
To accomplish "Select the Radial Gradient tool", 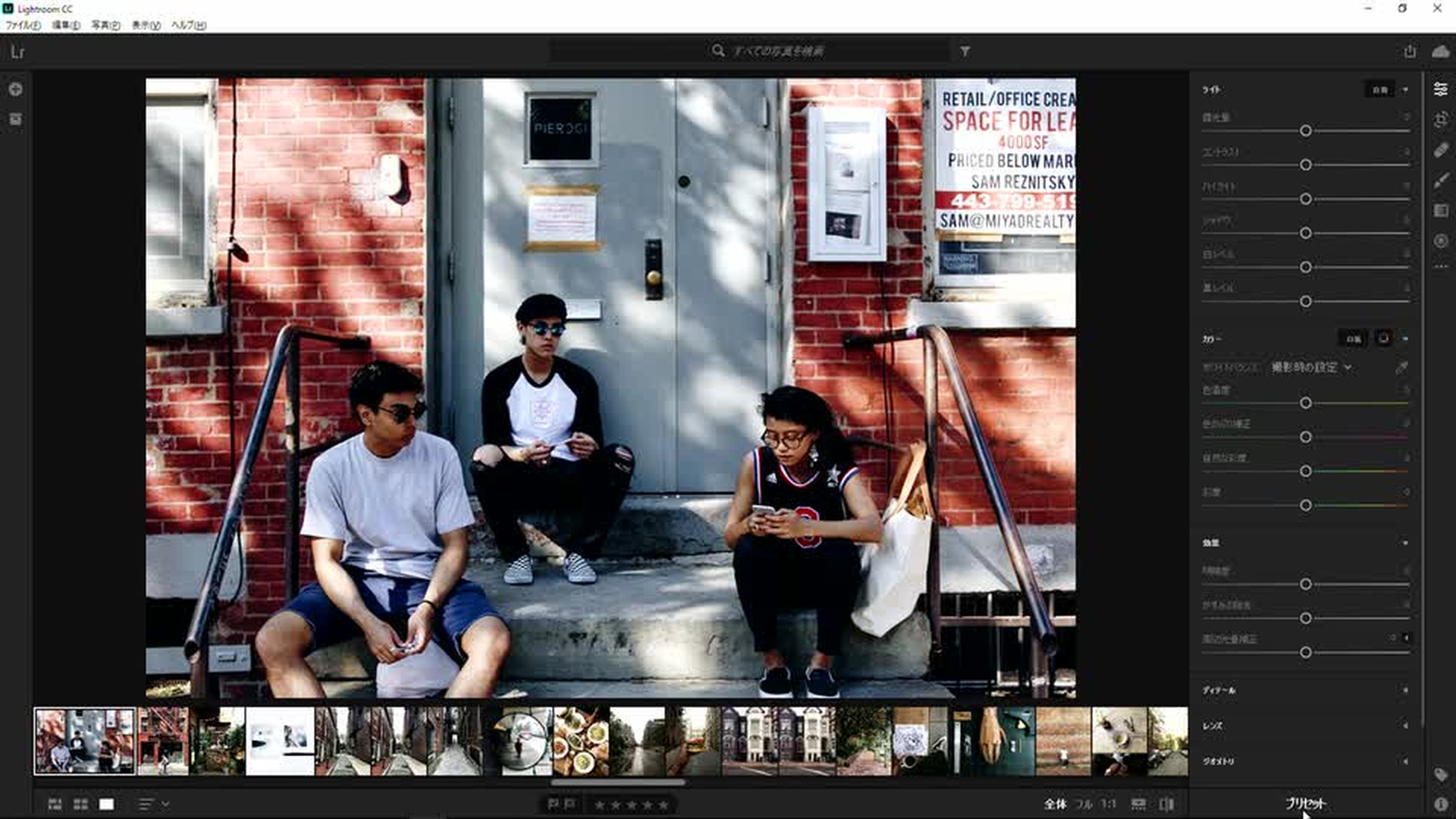I will click(x=1441, y=241).
